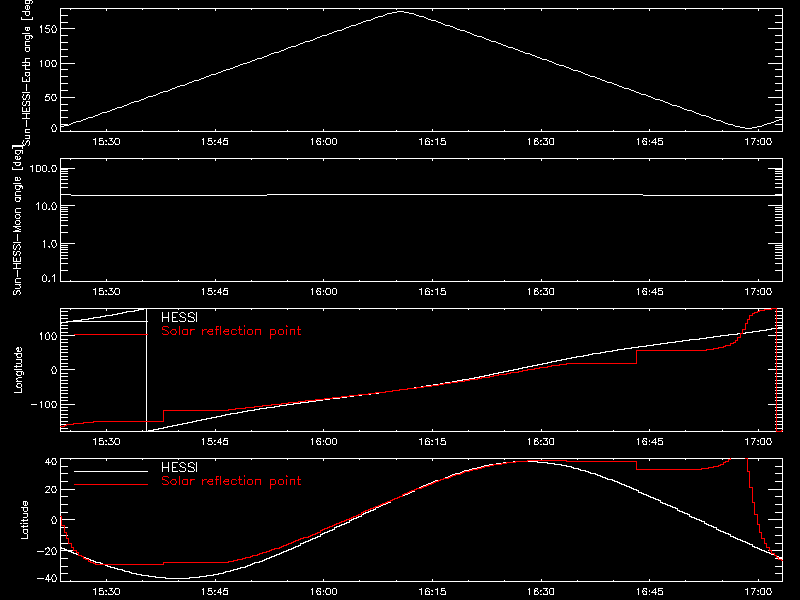Image resolution: width=800 pixels, height=600 pixels.
Task: Click 17:00 label under Longitude plot
Action: point(758,442)
